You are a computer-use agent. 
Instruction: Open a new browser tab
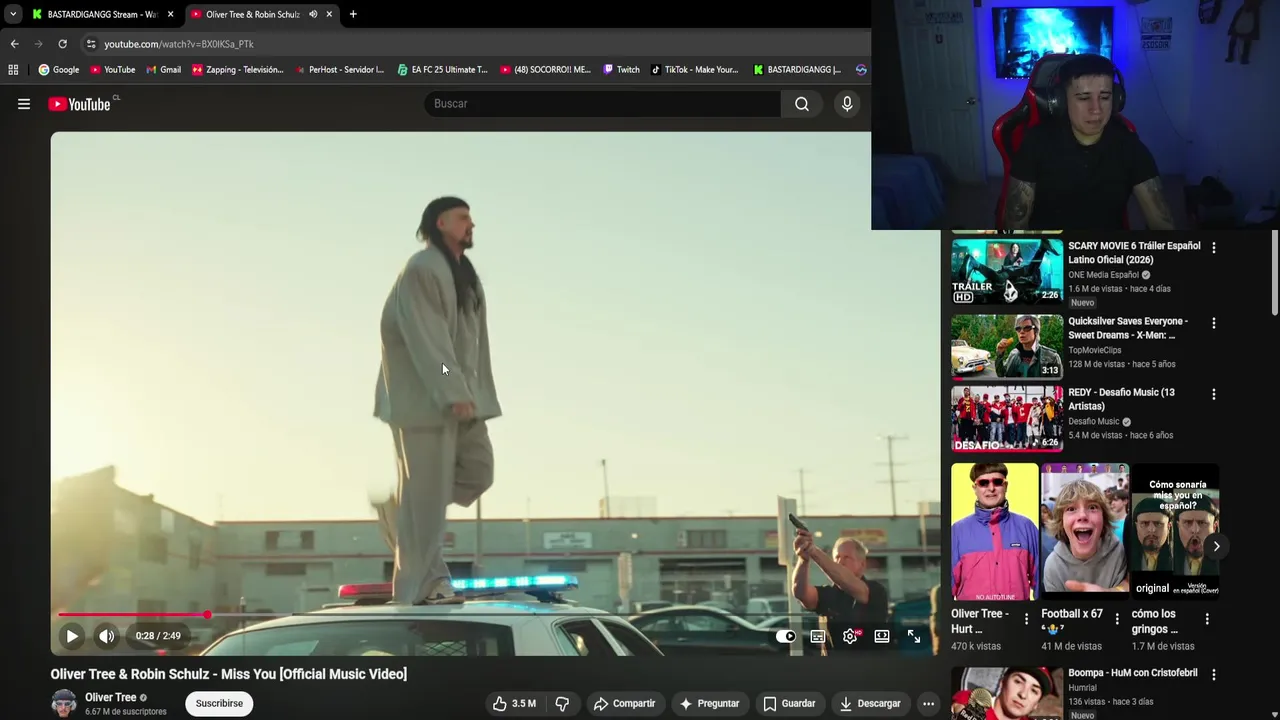click(353, 14)
